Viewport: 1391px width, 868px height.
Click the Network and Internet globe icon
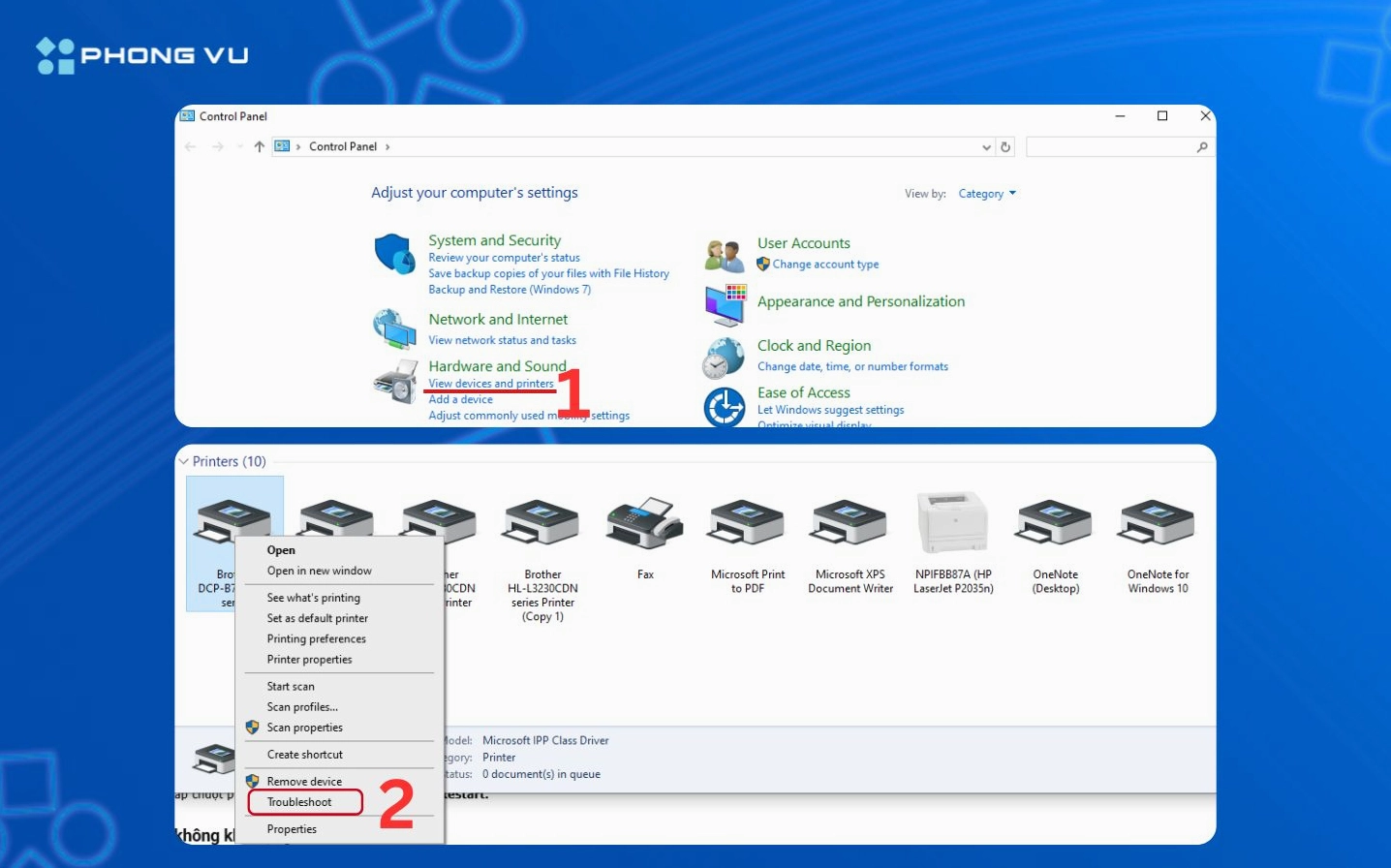(394, 328)
